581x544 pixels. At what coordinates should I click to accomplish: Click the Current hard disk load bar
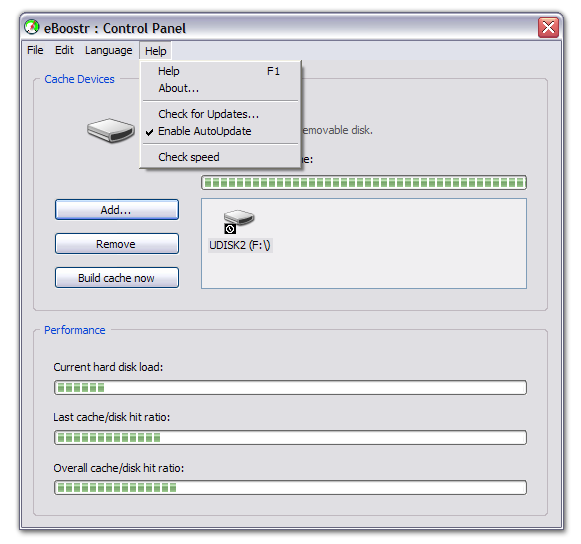click(x=290, y=388)
